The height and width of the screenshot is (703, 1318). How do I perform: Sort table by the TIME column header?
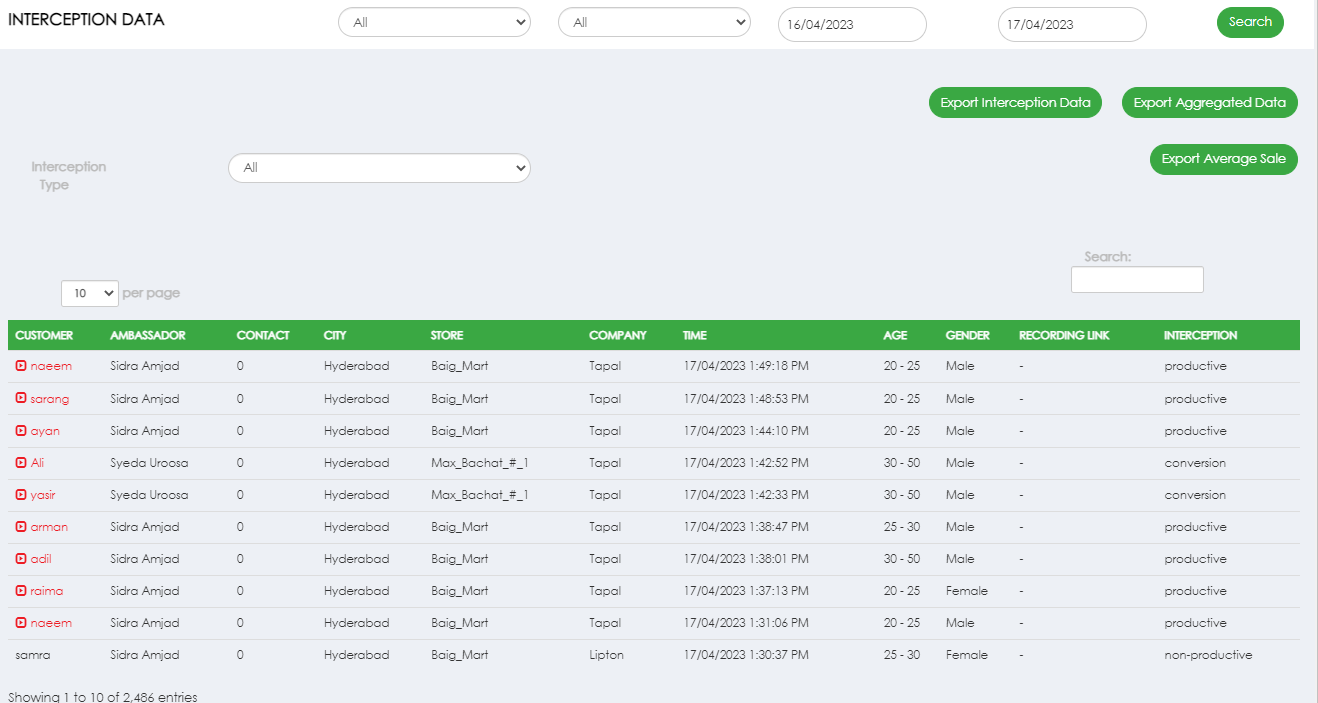coord(695,335)
